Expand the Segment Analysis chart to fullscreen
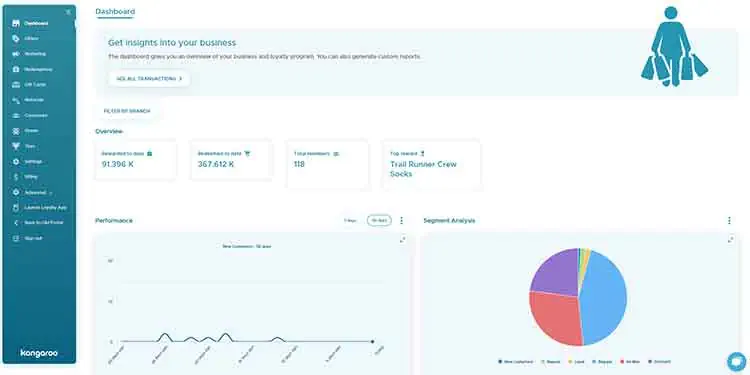Screen dimensions: 750x375 point(730,239)
